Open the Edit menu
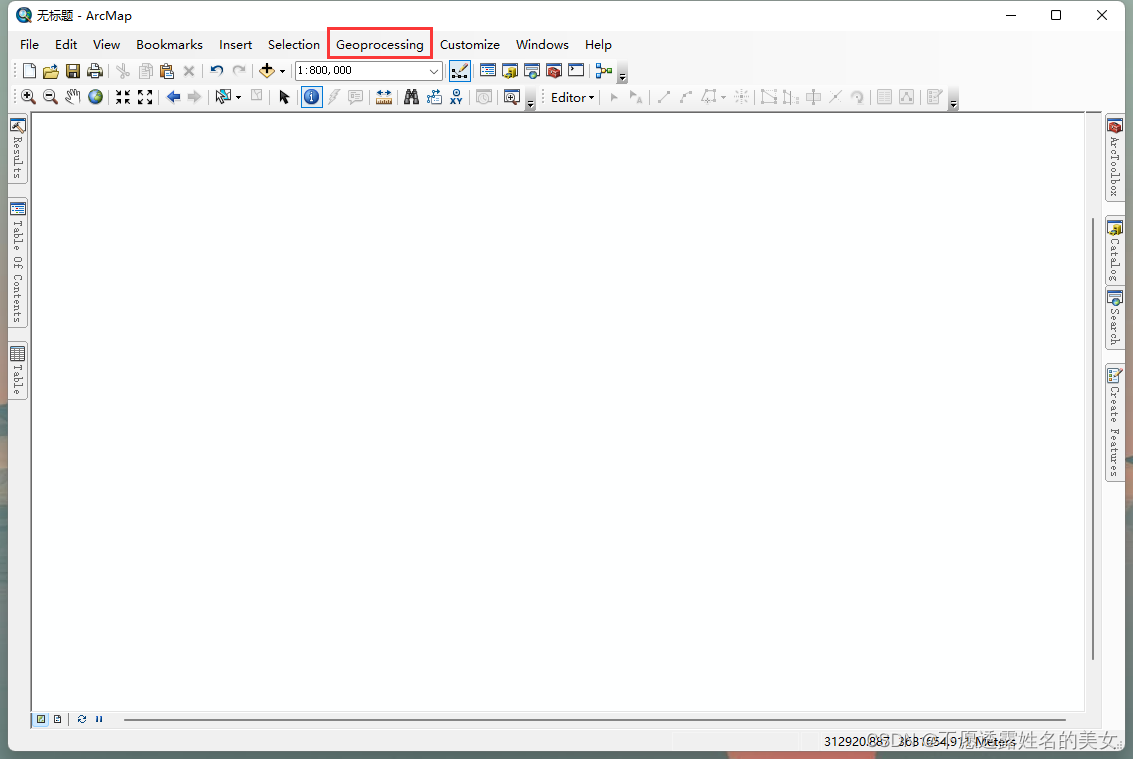Viewport: 1133px width, 759px height. (66, 44)
